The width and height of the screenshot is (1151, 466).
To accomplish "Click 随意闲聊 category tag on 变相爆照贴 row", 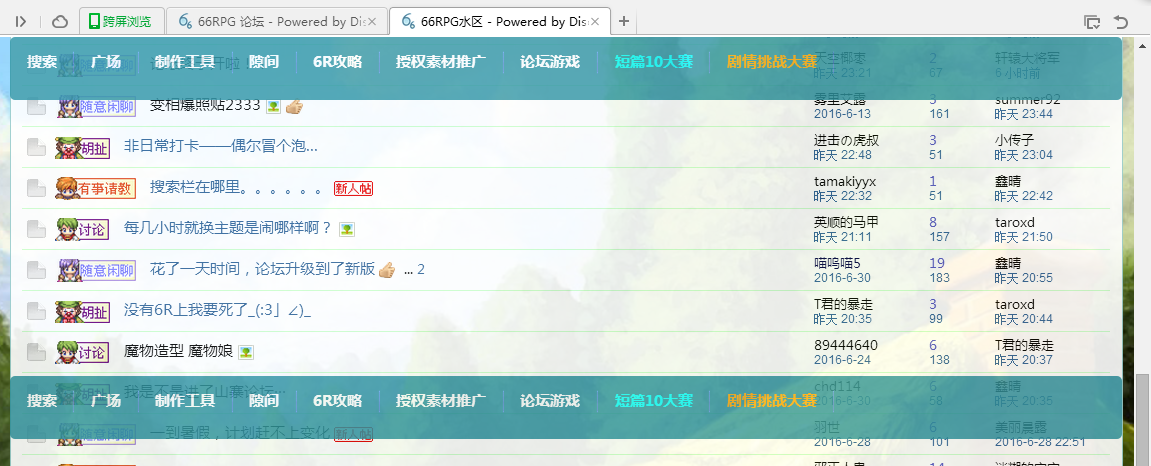I will pyautogui.click(x=97, y=106).
